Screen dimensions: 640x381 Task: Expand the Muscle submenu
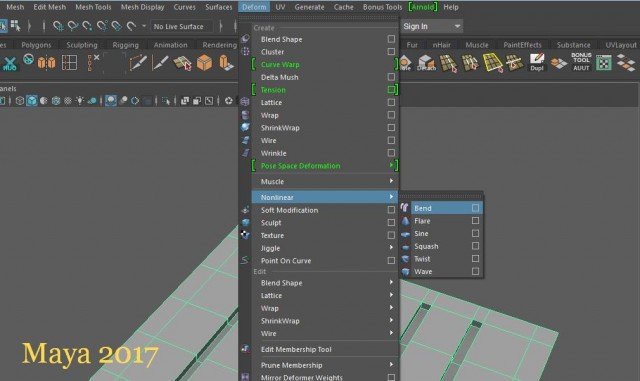click(391, 180)
